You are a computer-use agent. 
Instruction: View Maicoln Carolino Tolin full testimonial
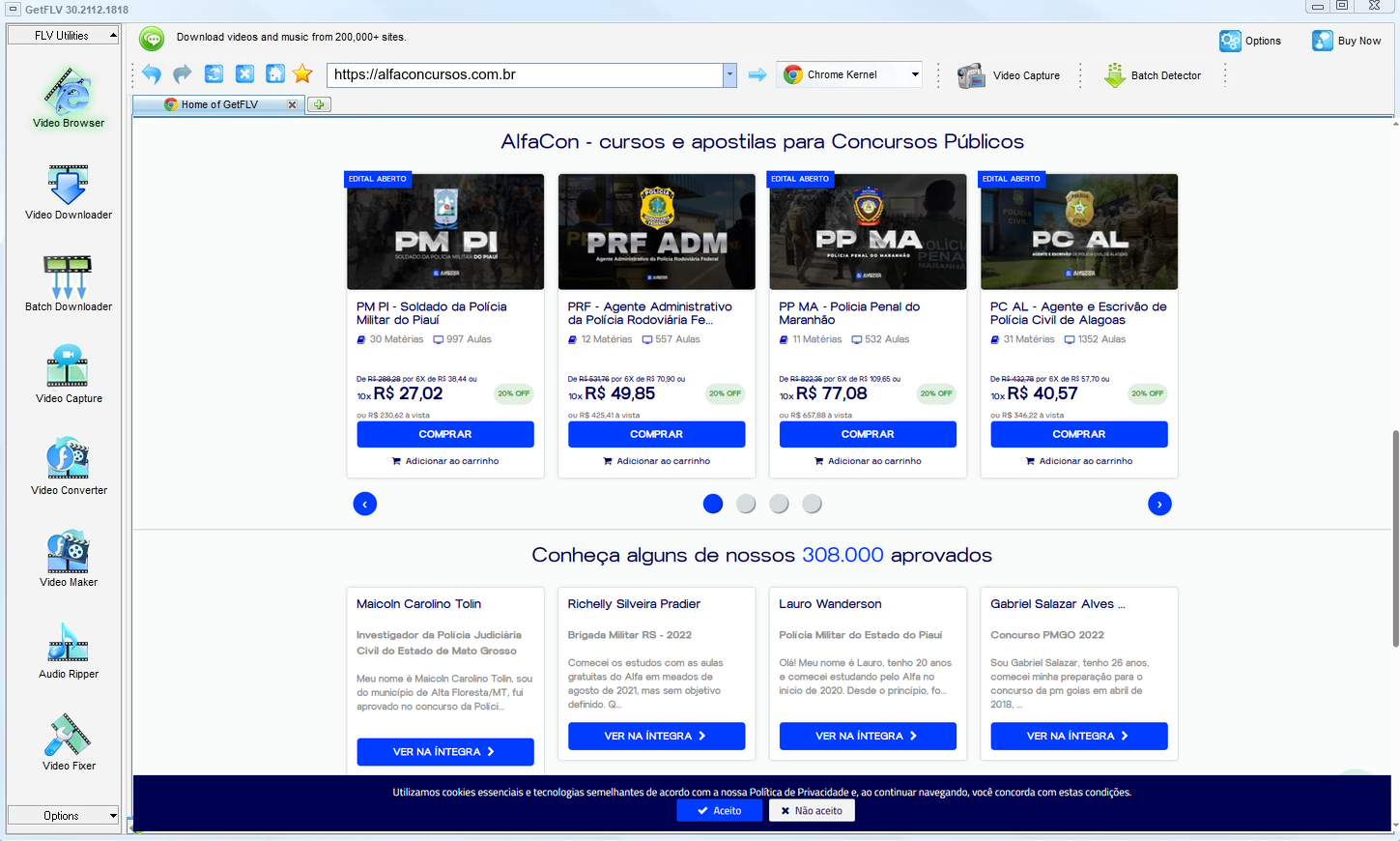pos(445,752)
